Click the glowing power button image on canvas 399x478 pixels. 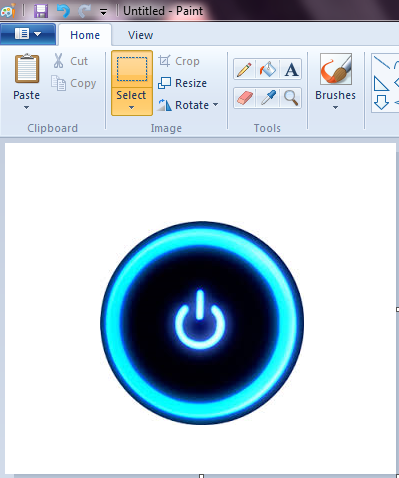(202, 323)
